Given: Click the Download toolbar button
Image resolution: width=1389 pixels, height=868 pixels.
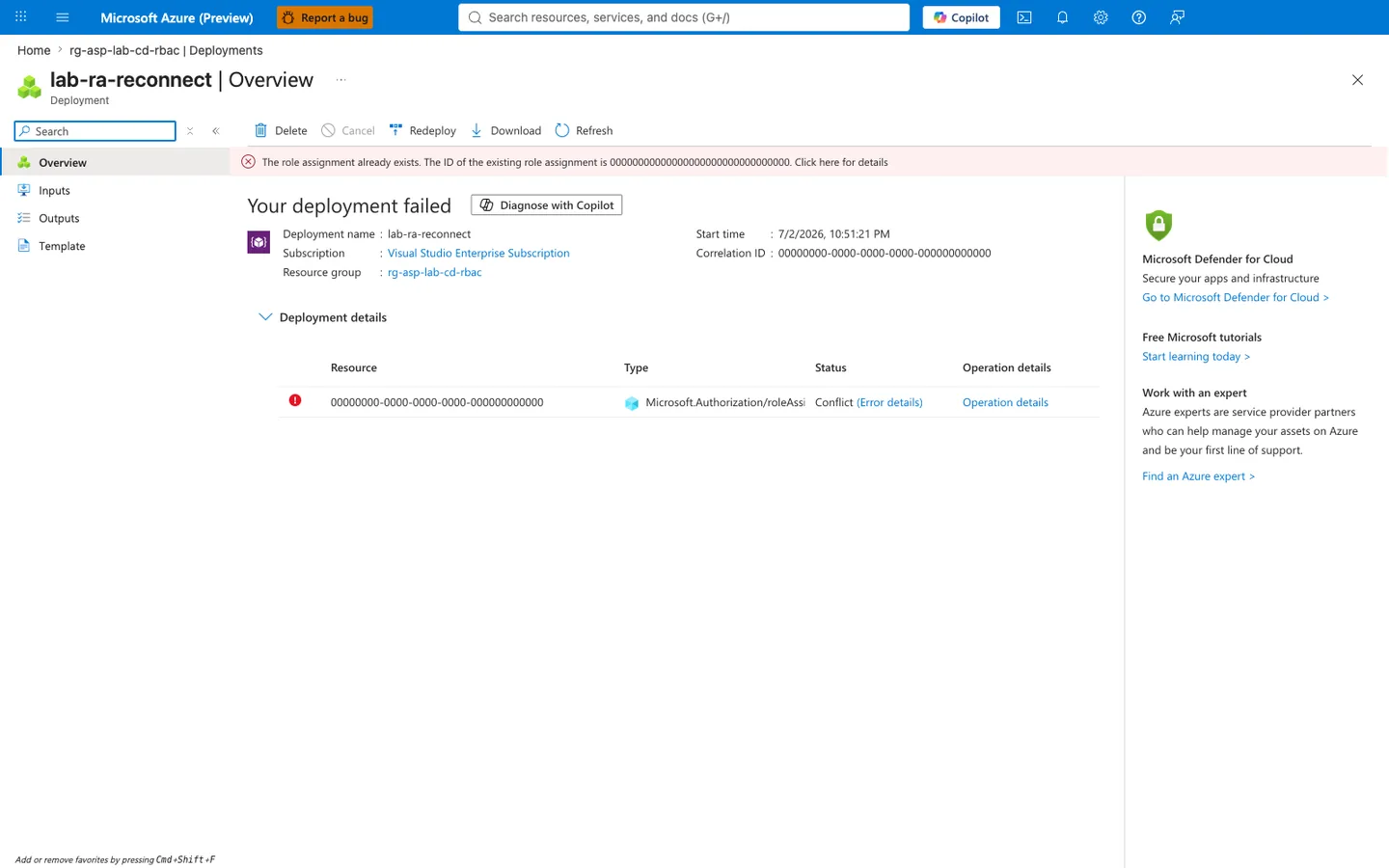Looking at the screenshot, I should pyautogui.click(x=505, y=130).
